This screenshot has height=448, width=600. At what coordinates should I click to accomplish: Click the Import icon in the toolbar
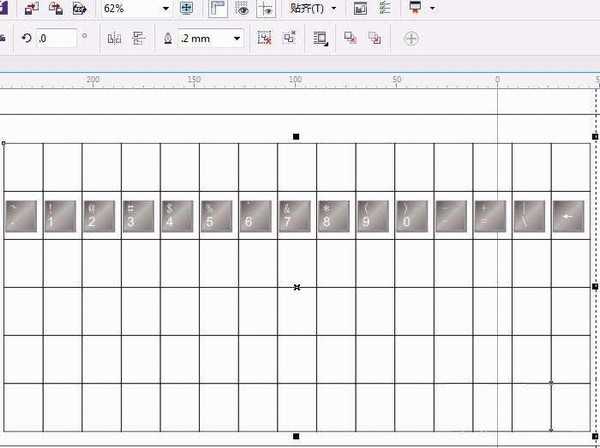pyautogui.click(x=31, y=8)
